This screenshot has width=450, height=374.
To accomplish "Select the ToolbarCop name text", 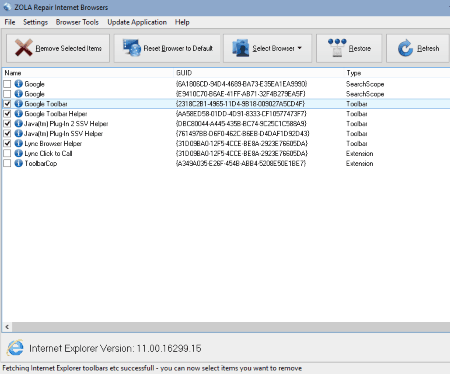I will (x=41, y=163).
